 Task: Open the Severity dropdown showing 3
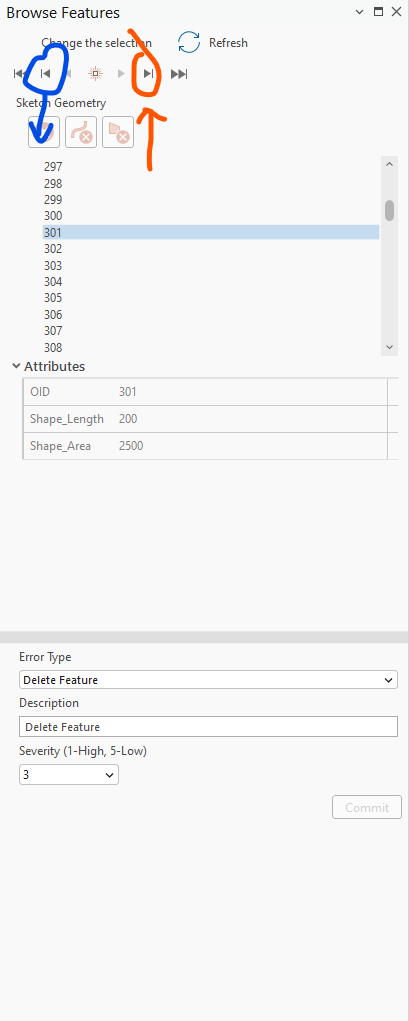tap(69, 775)
